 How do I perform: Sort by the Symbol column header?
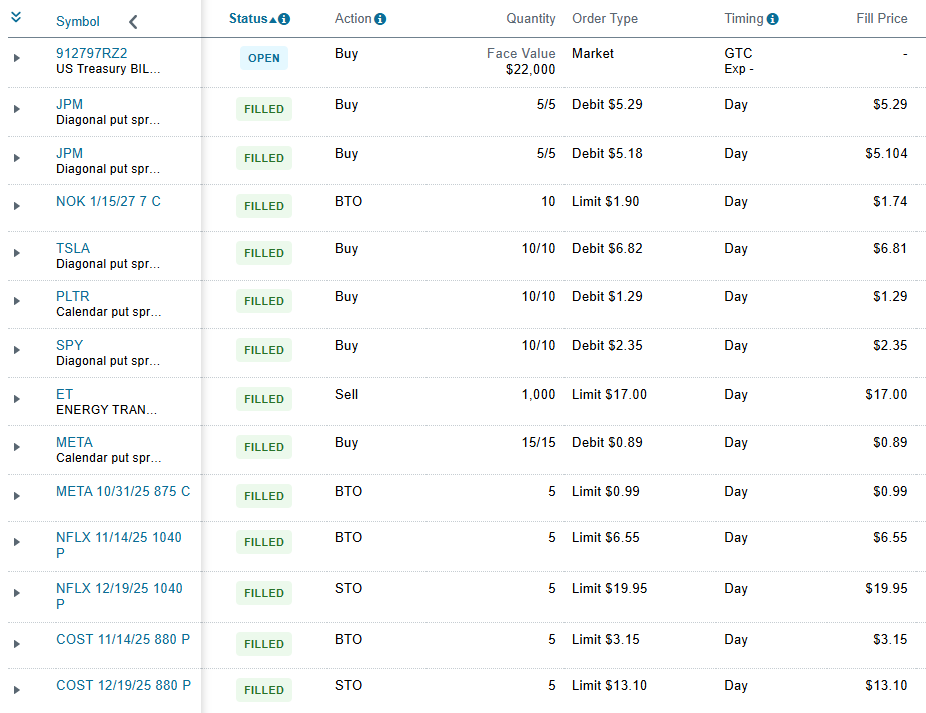(x=77, y=21)
